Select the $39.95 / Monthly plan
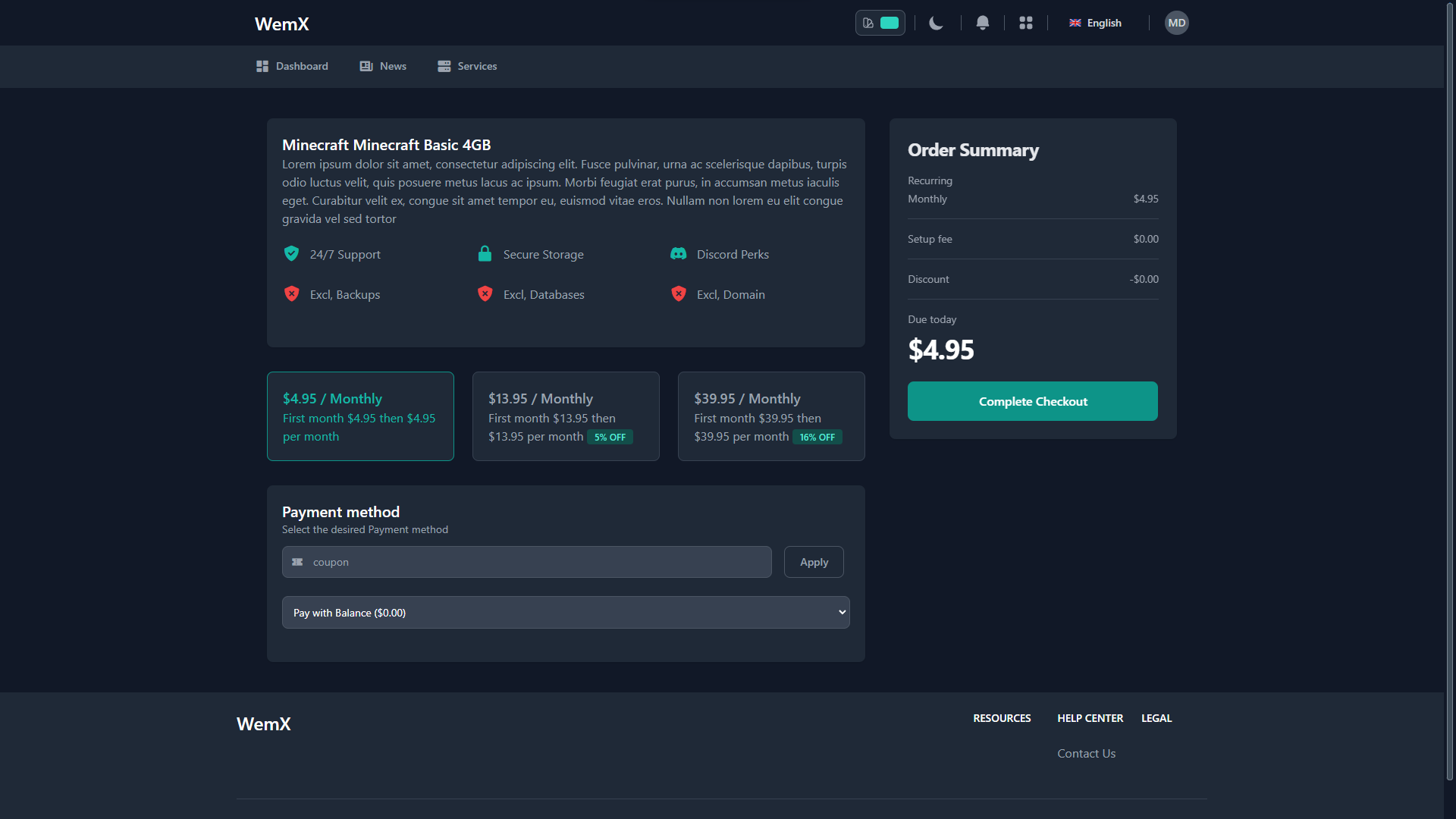Image resolution: width=1456 pixels, height=819 pixels. tap(771, 416)
